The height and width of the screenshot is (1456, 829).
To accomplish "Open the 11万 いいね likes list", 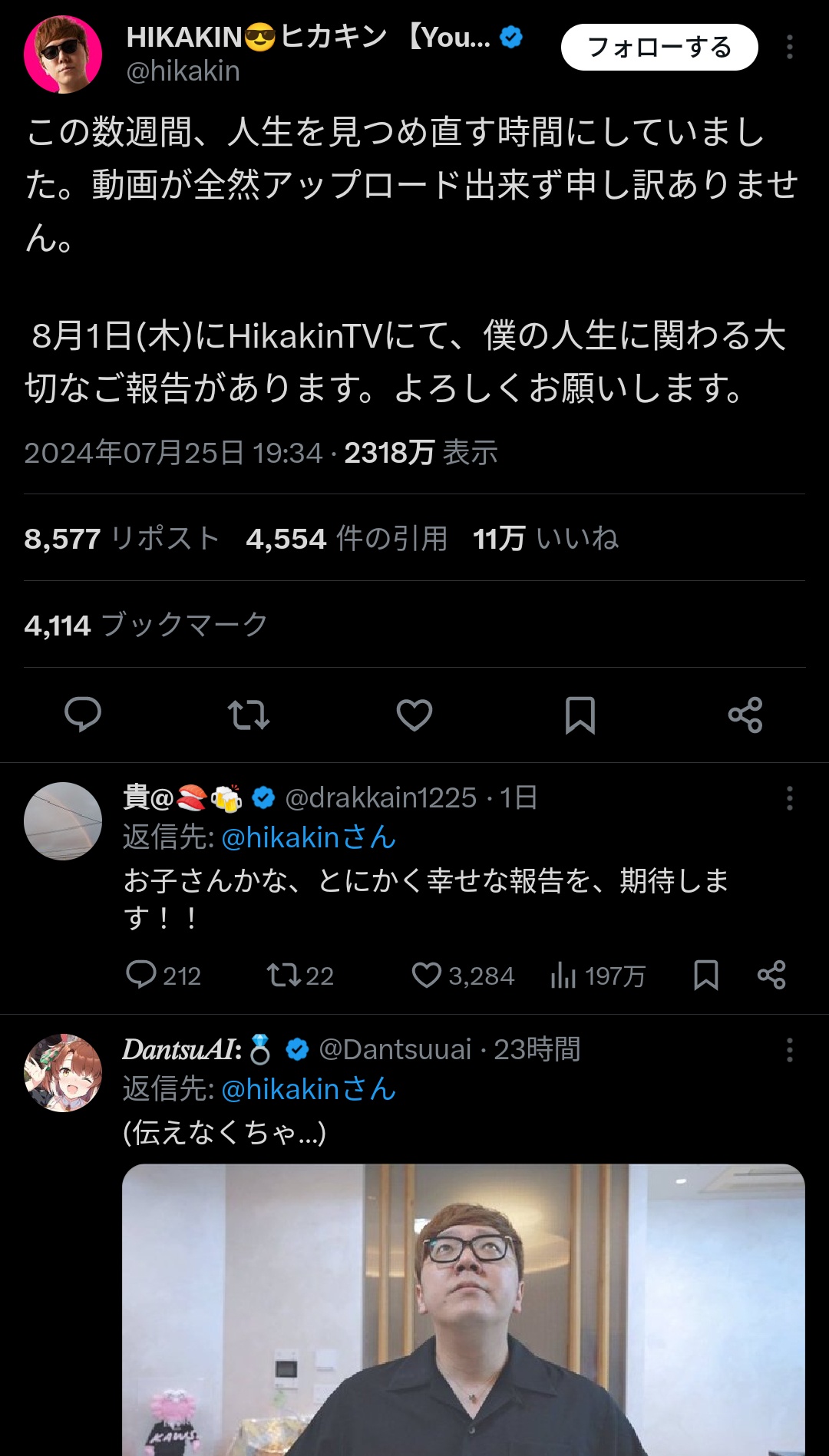I will (x=546, y=539).
